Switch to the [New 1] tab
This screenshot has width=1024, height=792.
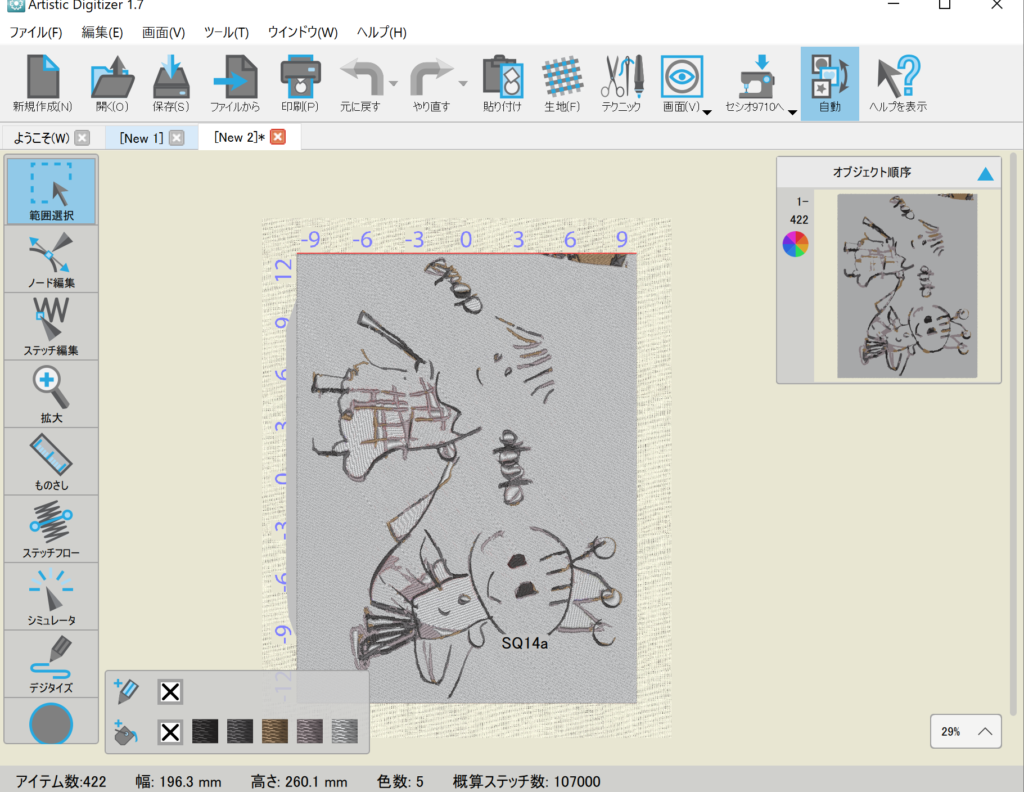coord(141,138)
